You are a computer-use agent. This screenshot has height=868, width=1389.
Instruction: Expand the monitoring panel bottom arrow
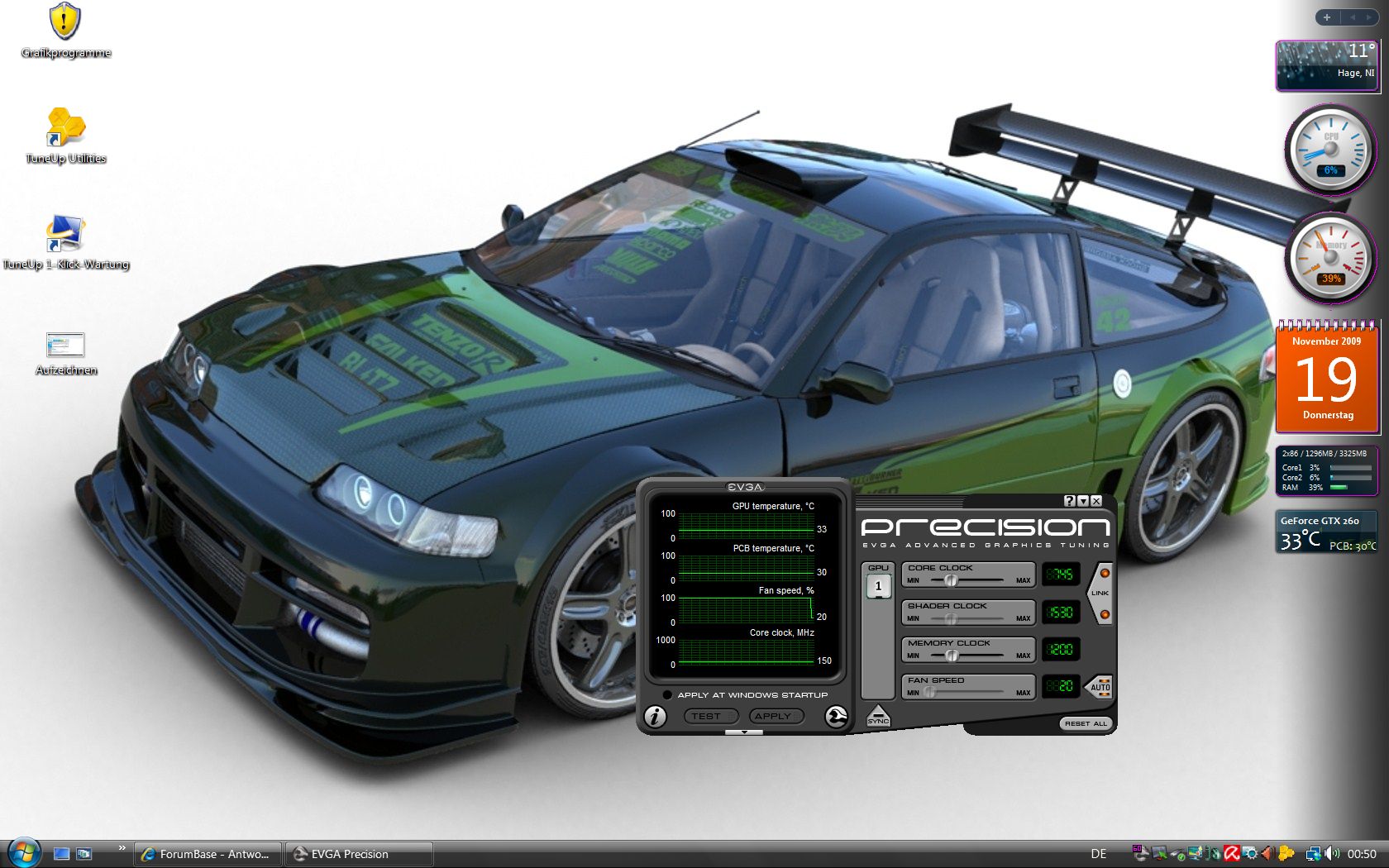[744, 732]
